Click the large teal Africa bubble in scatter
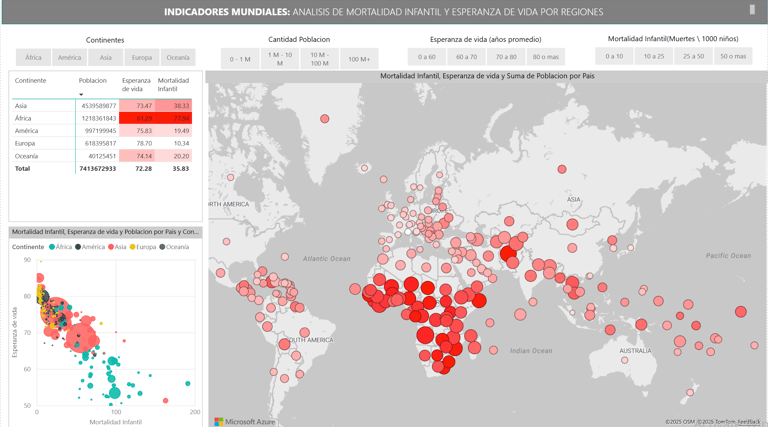The height and width of the screenshot is (427, 768). [115, 393]
